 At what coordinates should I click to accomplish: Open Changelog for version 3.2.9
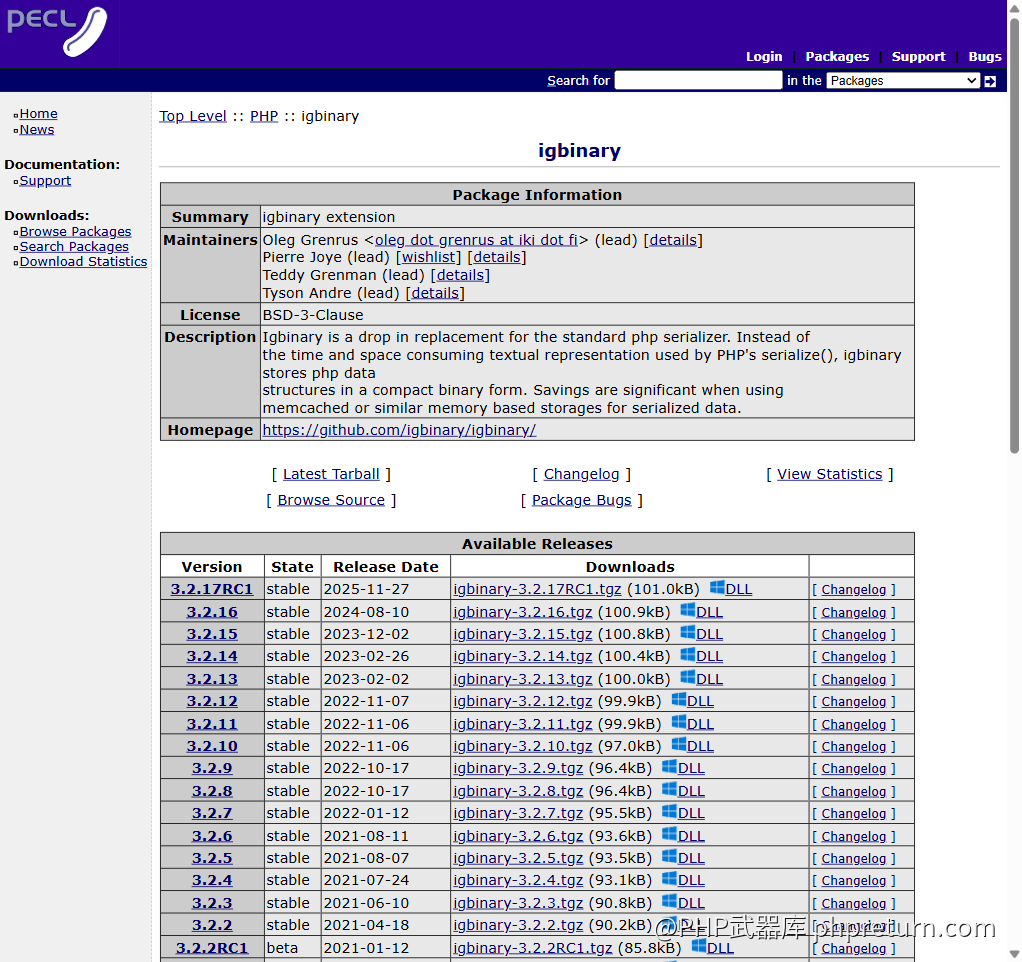[x=854, y=769]
